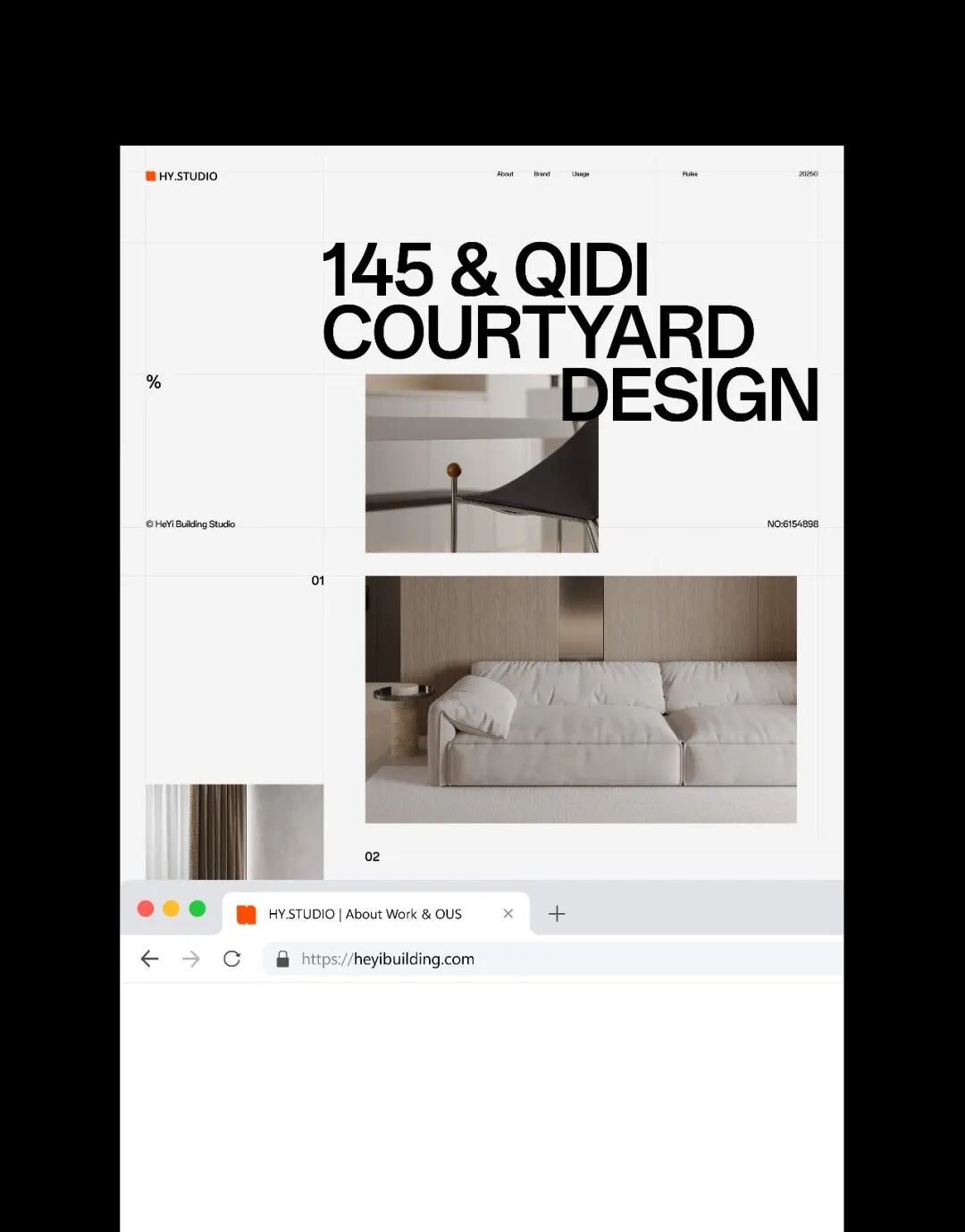
Task: Open a new tab with plus icon
Action: coord(557,913)
